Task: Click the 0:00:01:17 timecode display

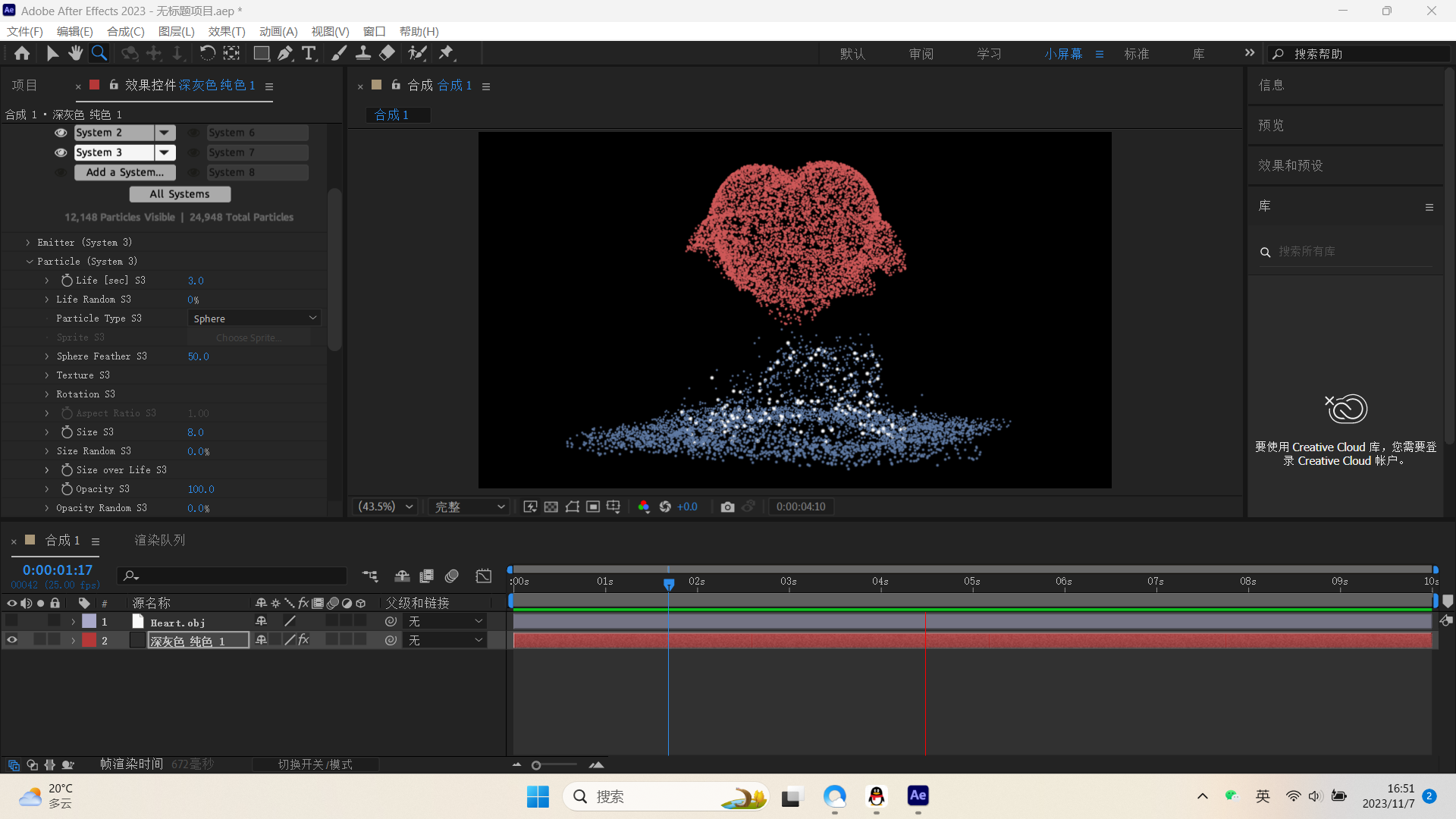Action: pos(58,570)
